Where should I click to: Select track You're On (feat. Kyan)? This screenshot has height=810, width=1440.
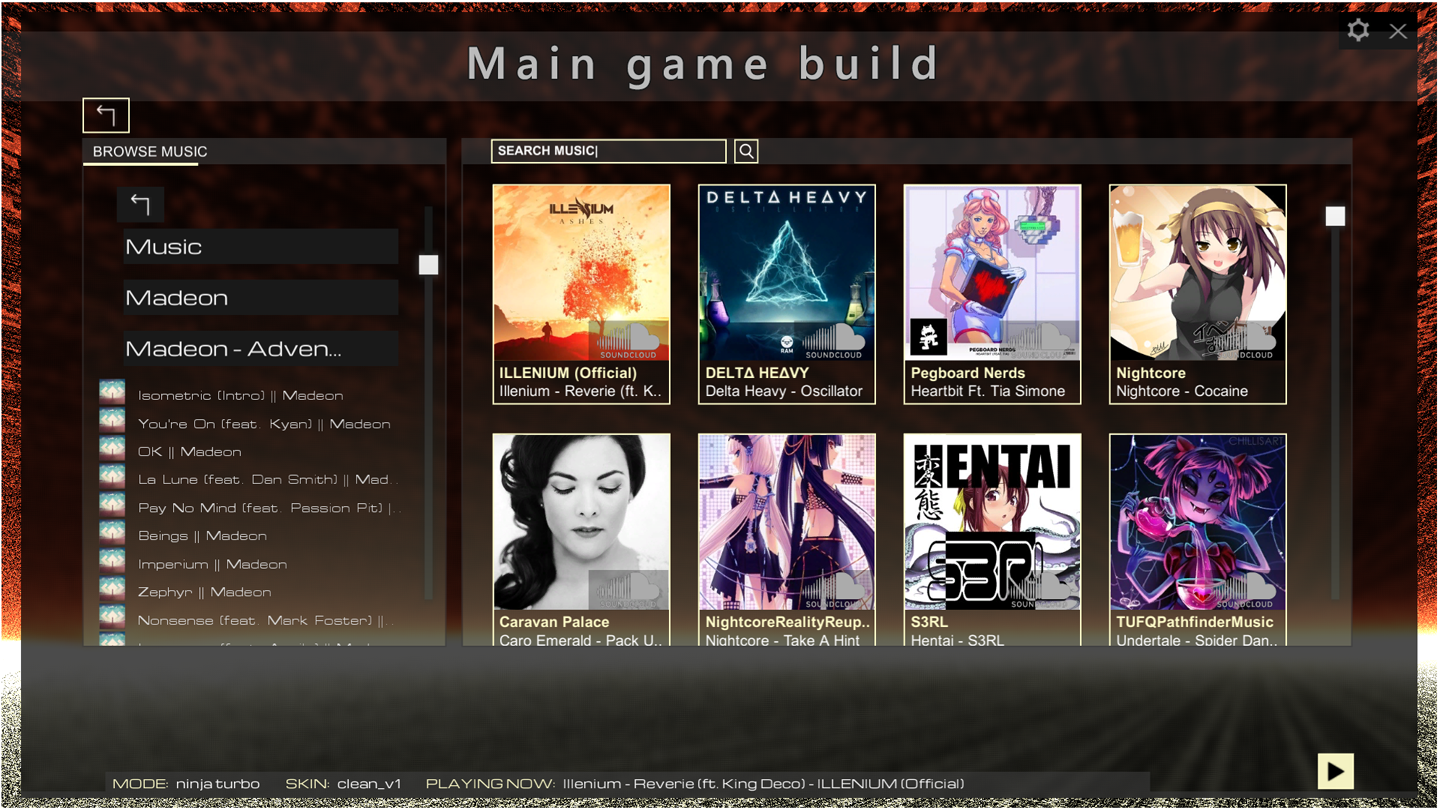tap(264, 423)
